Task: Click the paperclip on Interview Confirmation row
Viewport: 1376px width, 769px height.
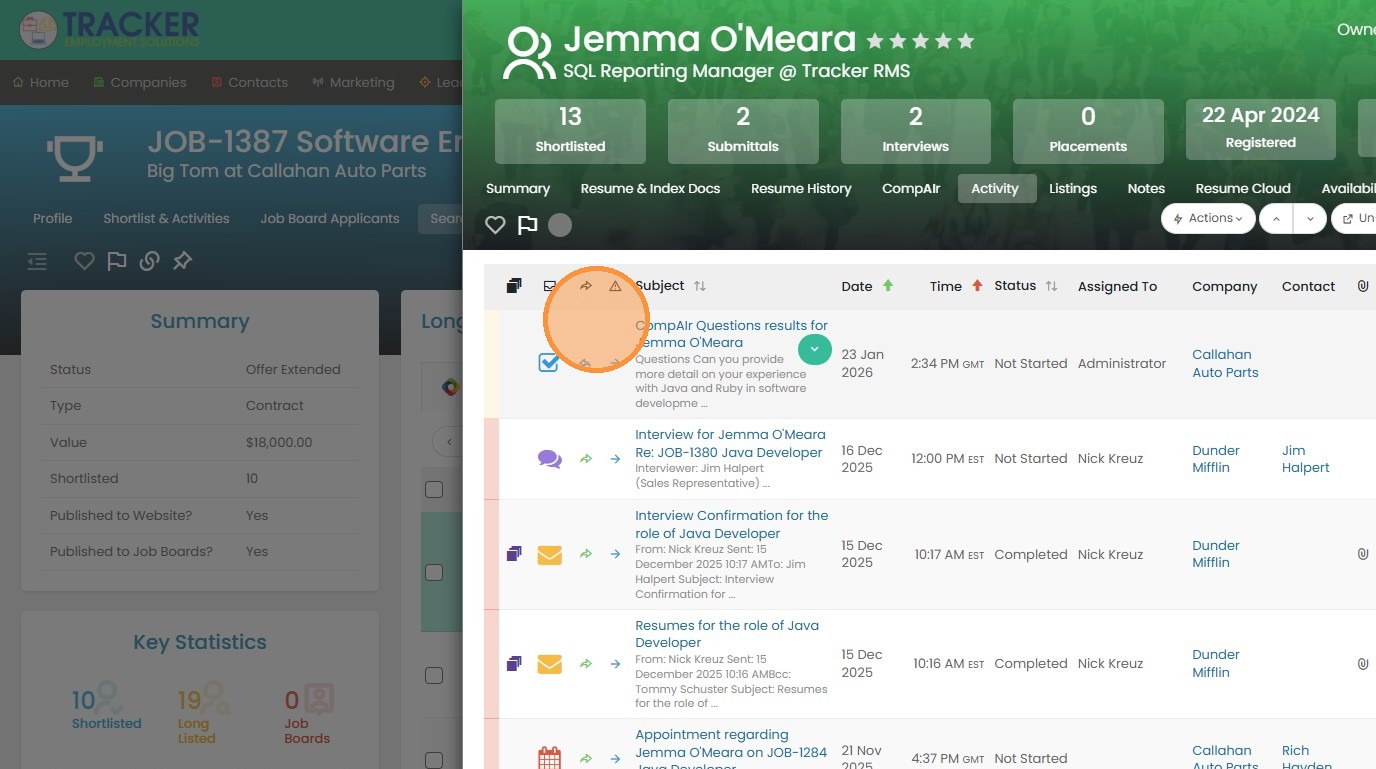Action: coord(1362,554)
